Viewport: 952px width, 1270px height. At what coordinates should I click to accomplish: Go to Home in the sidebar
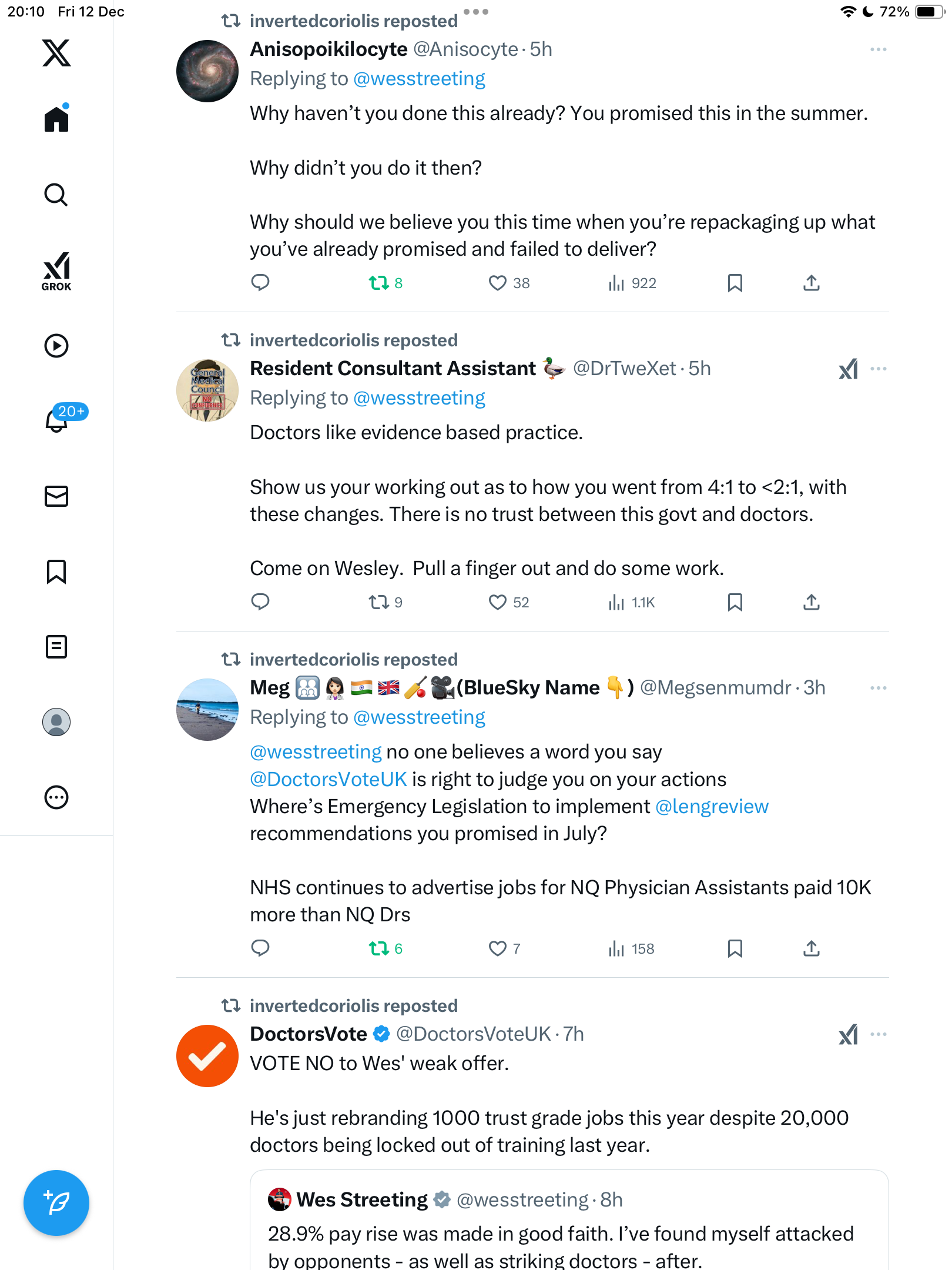coord(56,119)
